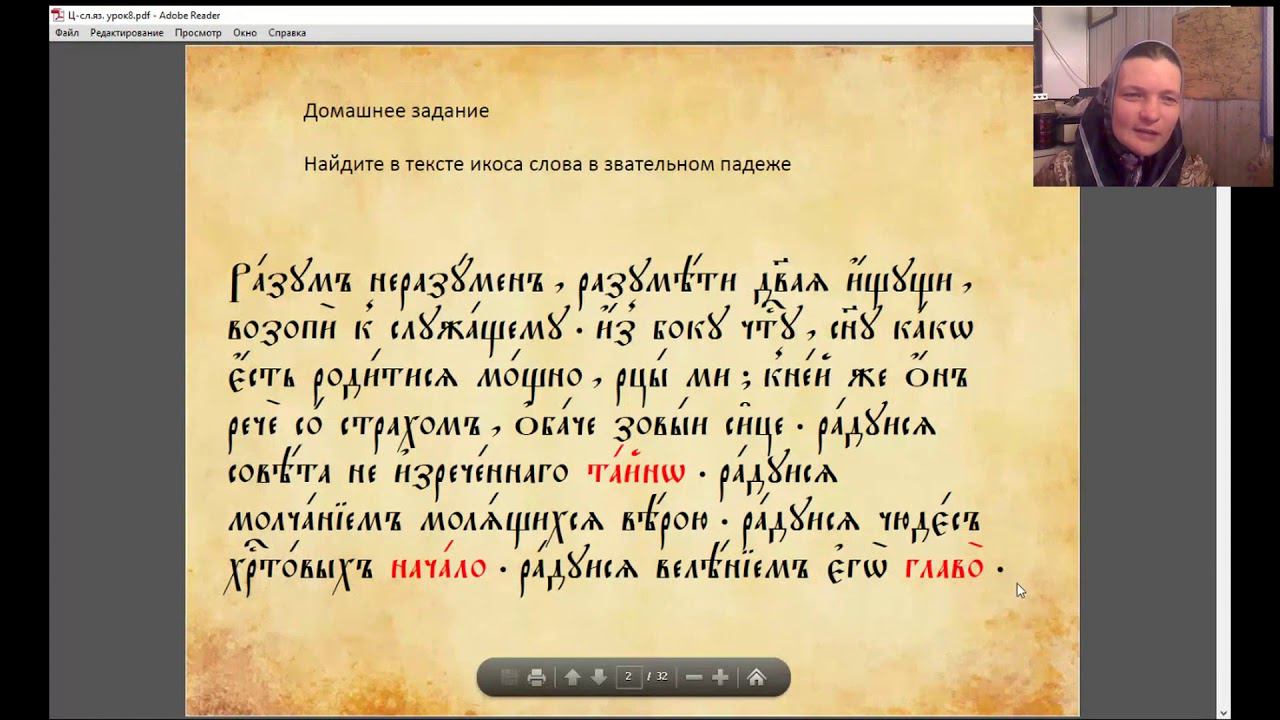Click the red word 'главо' in text
This screenshot has width=1280, height=720.
pyautogui.click(x=944, y=566)
